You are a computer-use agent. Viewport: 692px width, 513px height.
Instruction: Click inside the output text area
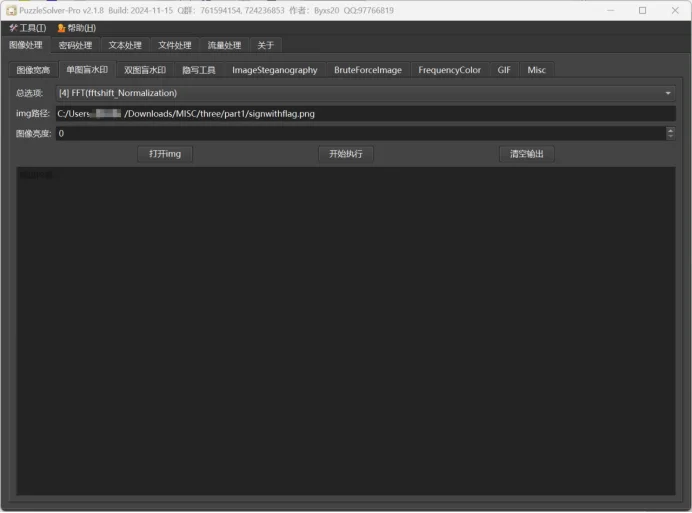(346, 330)
